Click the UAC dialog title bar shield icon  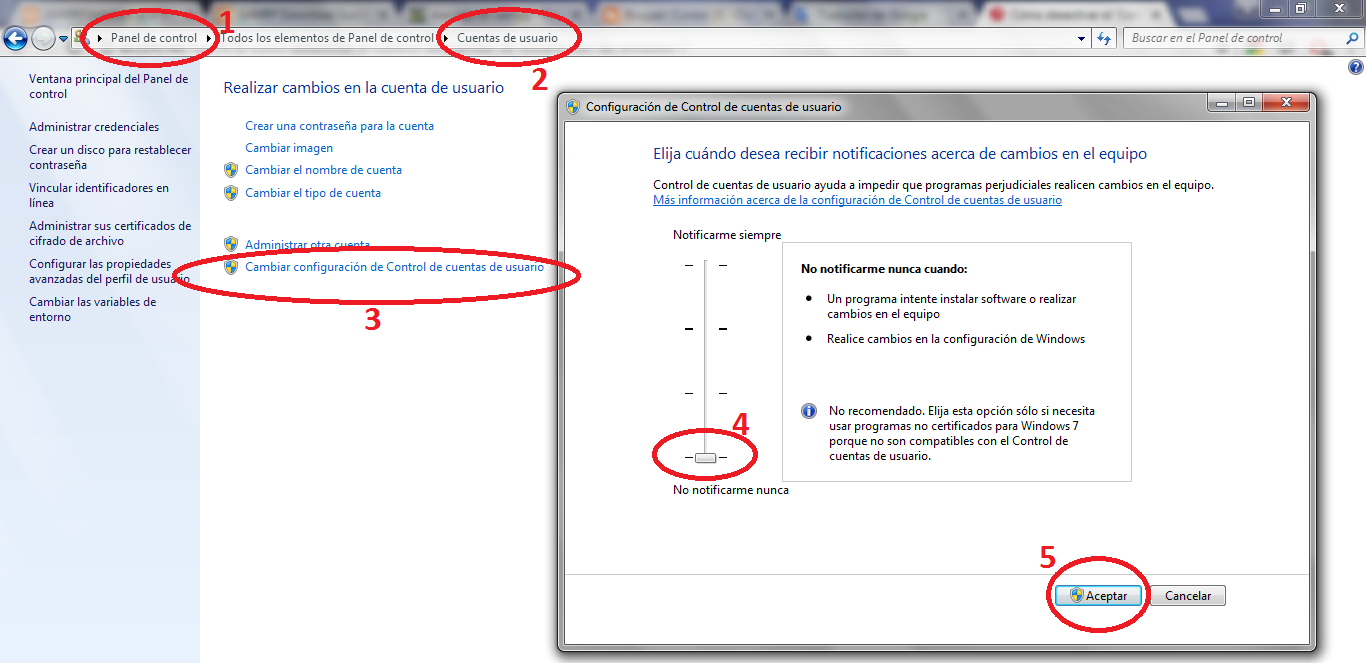[573, 107]
